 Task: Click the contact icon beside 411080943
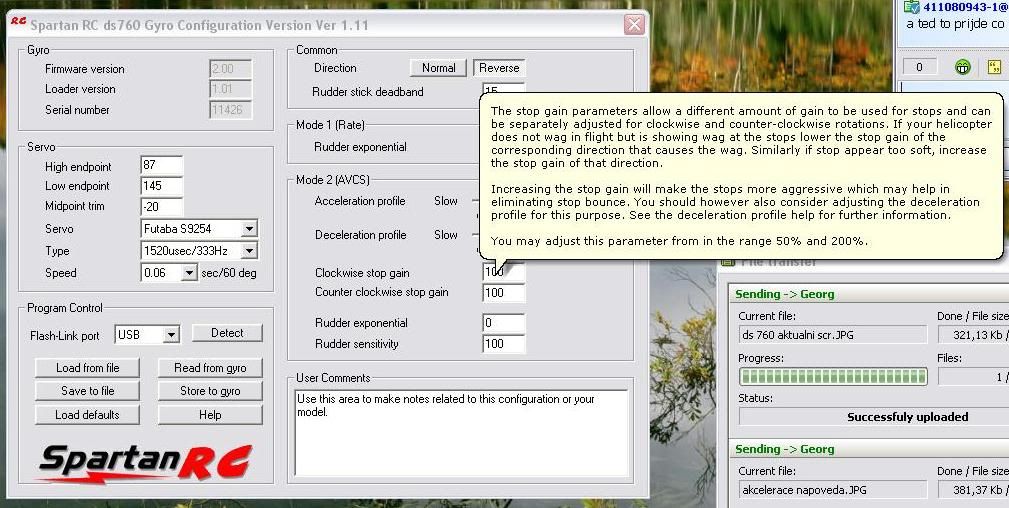pyautogui.click(x=911, y=6)
